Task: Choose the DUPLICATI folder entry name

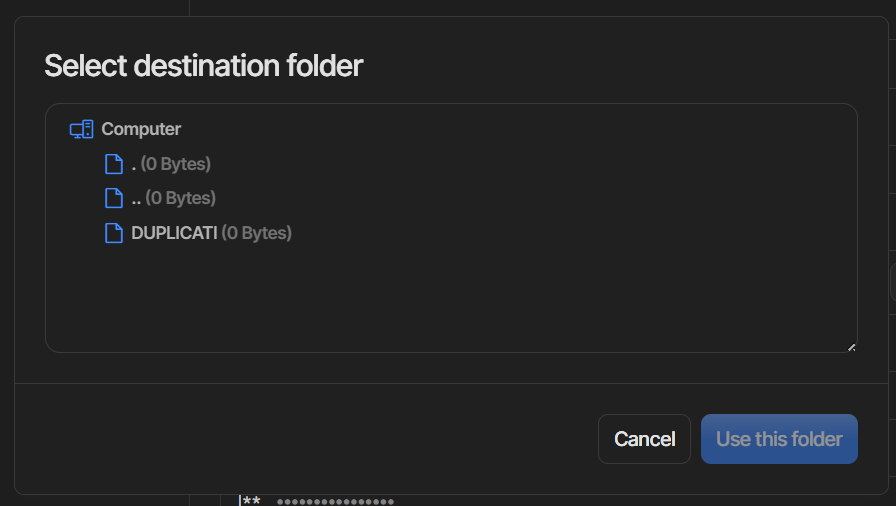Action: [174, 233]
